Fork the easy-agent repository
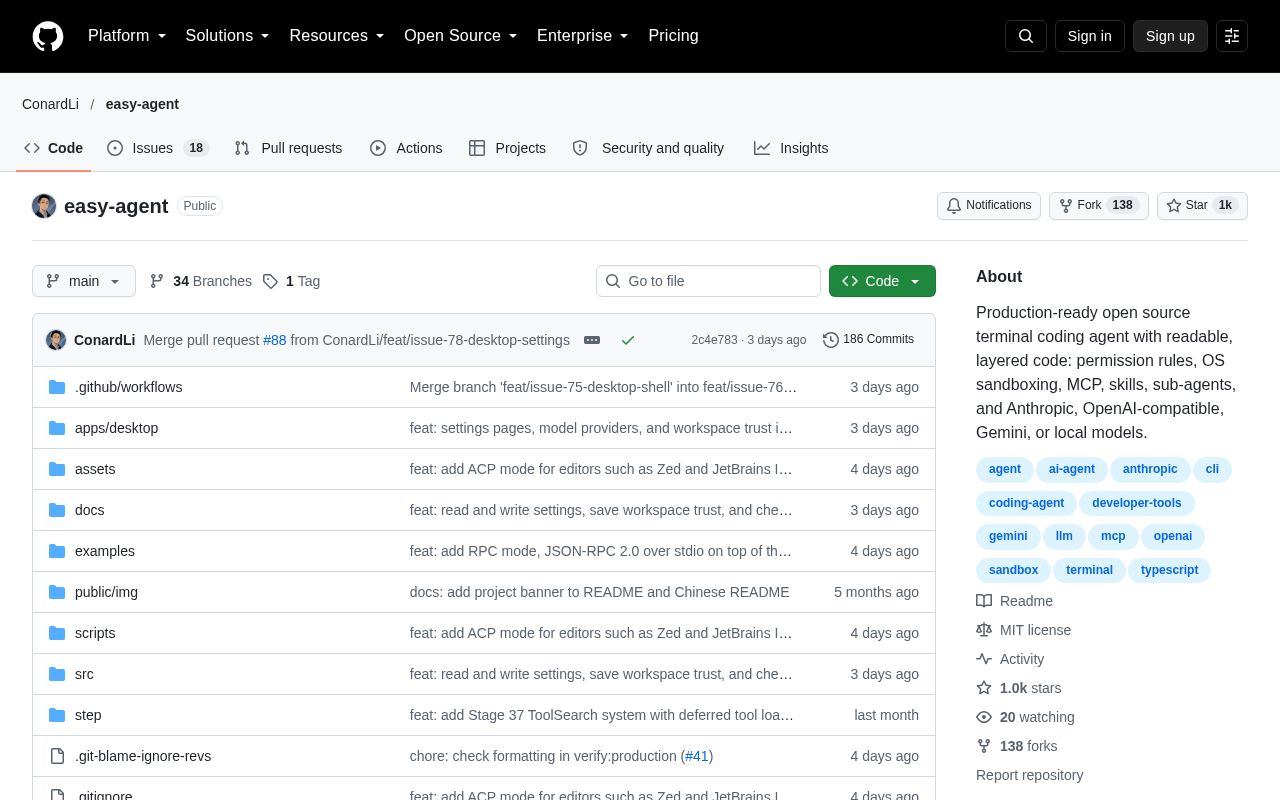1280x800 pixels. coord(1098,206)
